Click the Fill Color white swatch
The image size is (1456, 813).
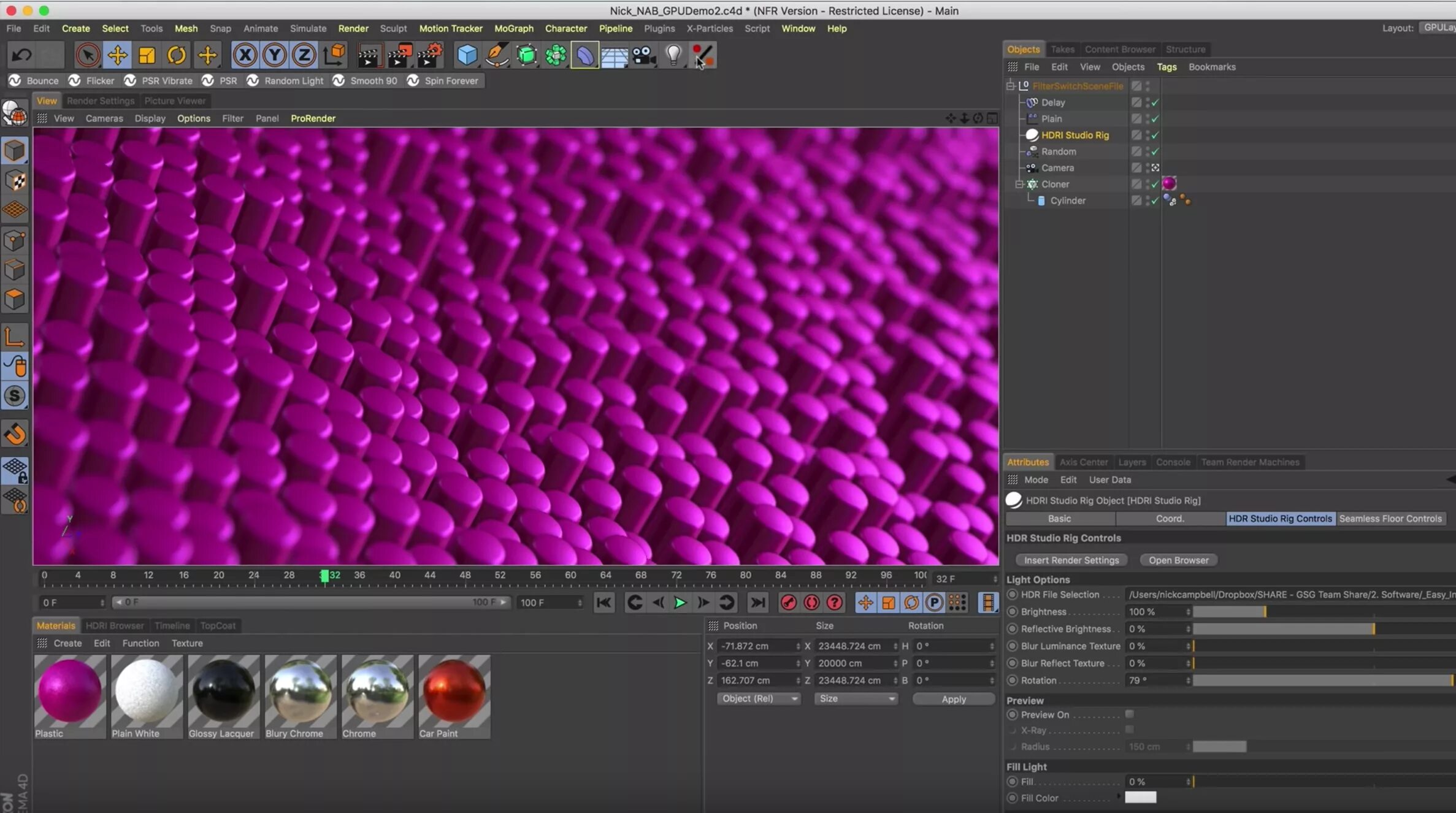click(1140, 798)
